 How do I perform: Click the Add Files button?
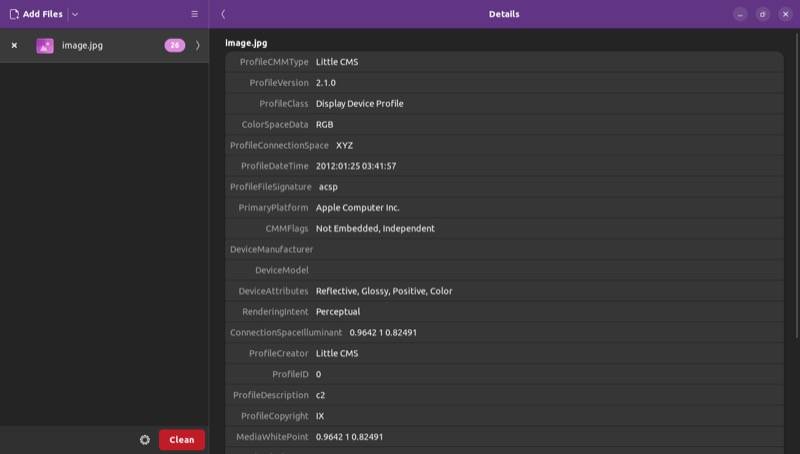pyautogui.click(x=36, y=14)
